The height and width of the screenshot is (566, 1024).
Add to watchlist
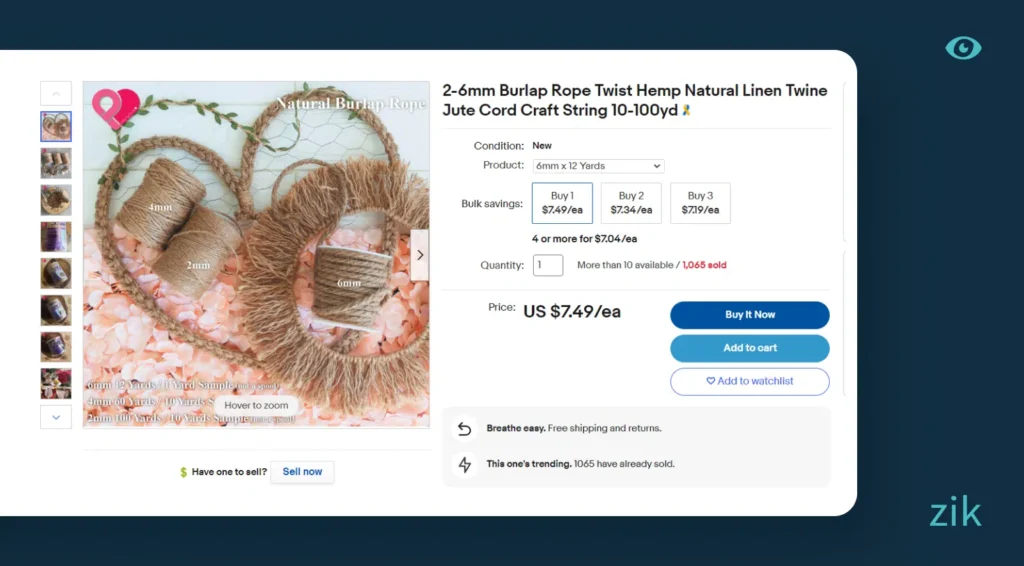[x=749, y=381]
